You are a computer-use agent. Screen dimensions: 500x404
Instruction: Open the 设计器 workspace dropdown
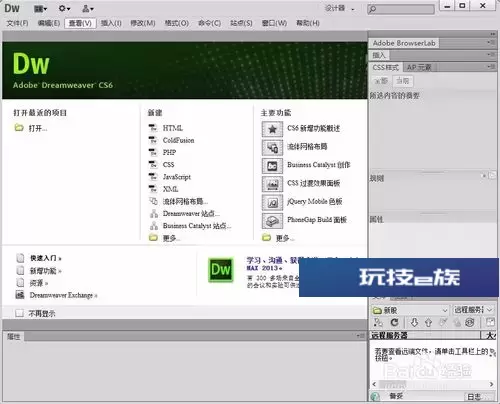339,8
